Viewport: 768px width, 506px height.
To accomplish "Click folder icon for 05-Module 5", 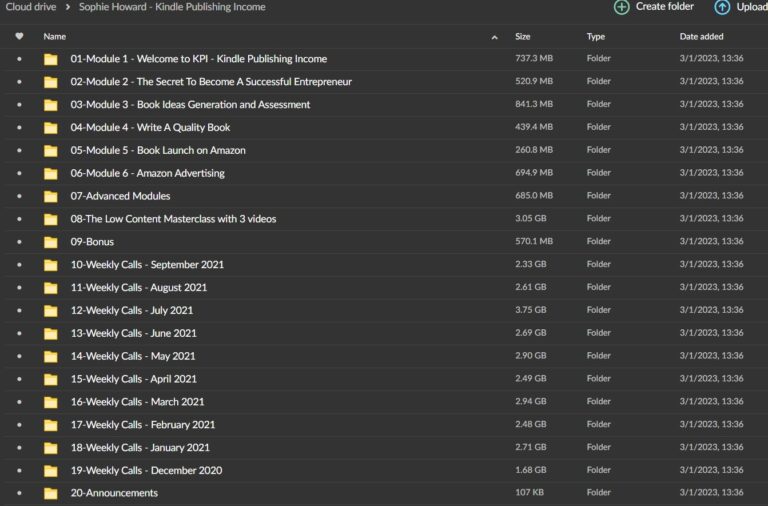I will pos(50,150).
